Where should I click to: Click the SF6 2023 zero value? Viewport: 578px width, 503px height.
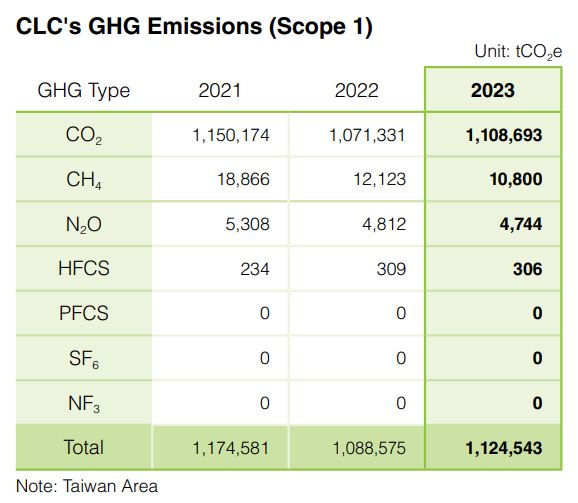pyautogui.click(x=537, y=358)
